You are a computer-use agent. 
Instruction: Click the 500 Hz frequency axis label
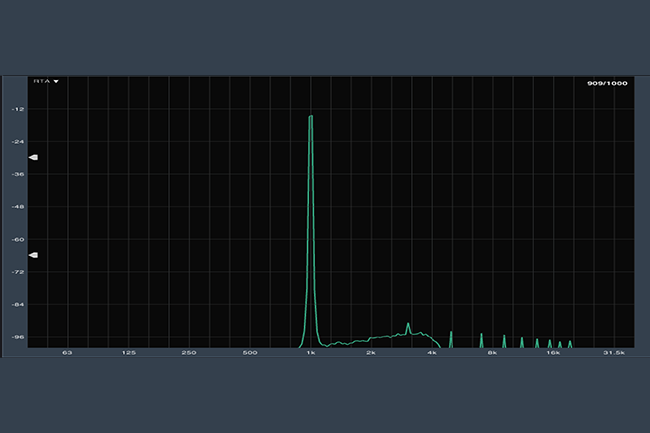pos(250,353)
